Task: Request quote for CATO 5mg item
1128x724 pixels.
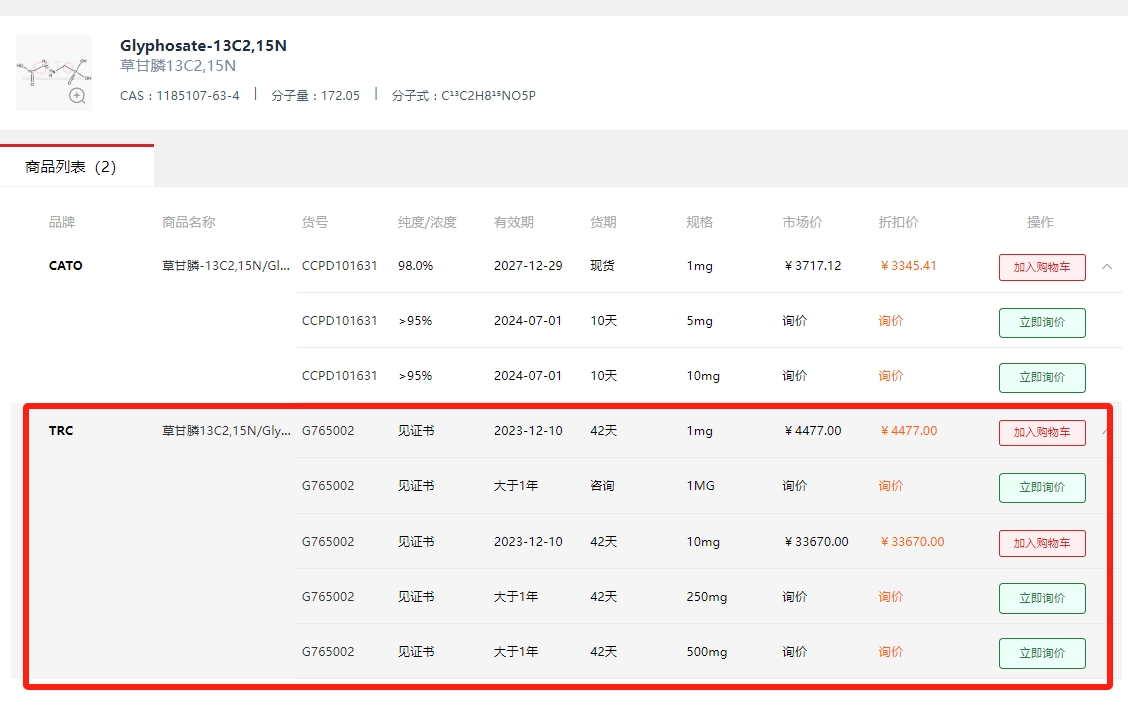Action: pyautogui.click(x=1042, y=322)
